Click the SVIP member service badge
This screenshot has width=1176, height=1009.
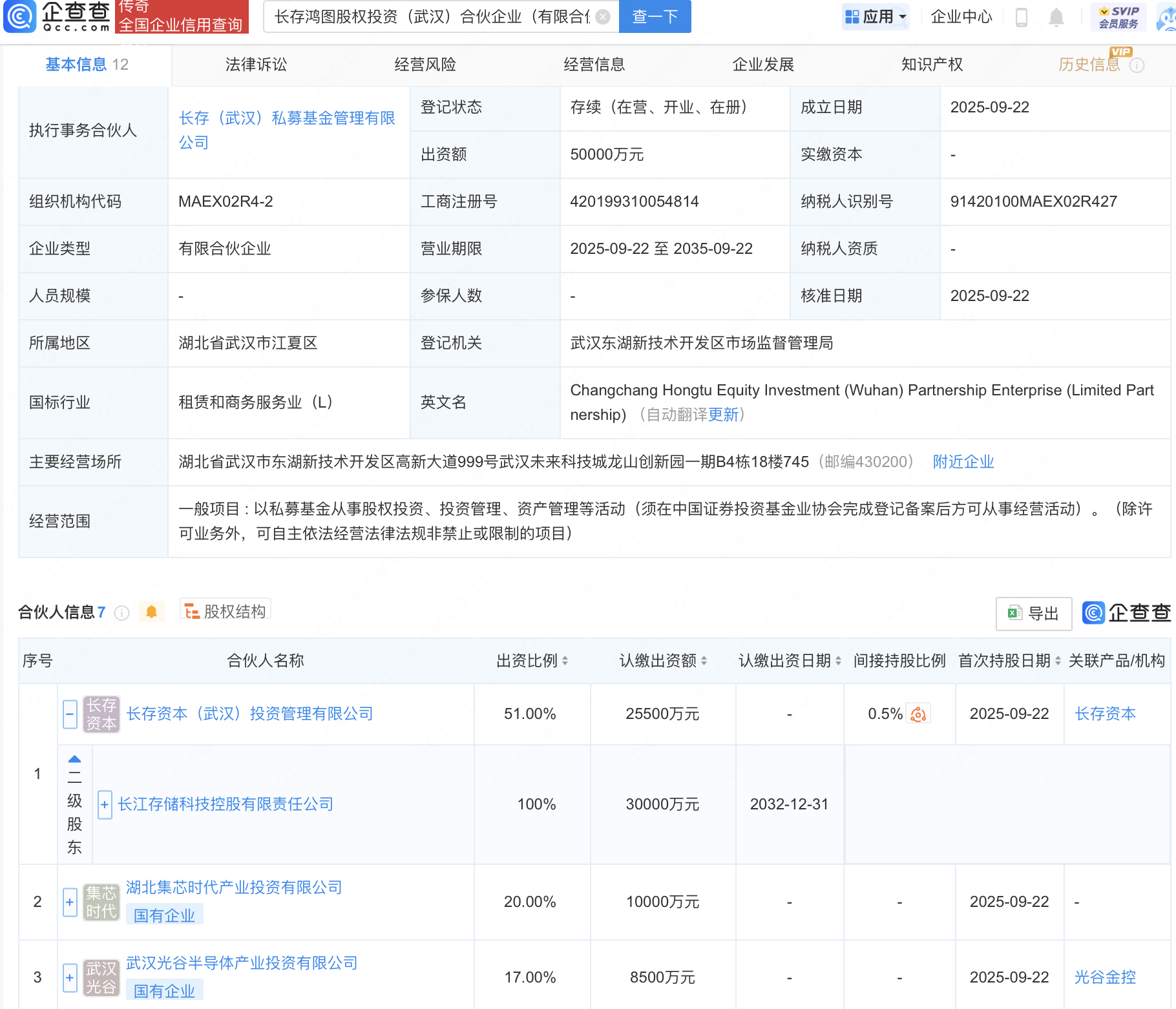1118,17
